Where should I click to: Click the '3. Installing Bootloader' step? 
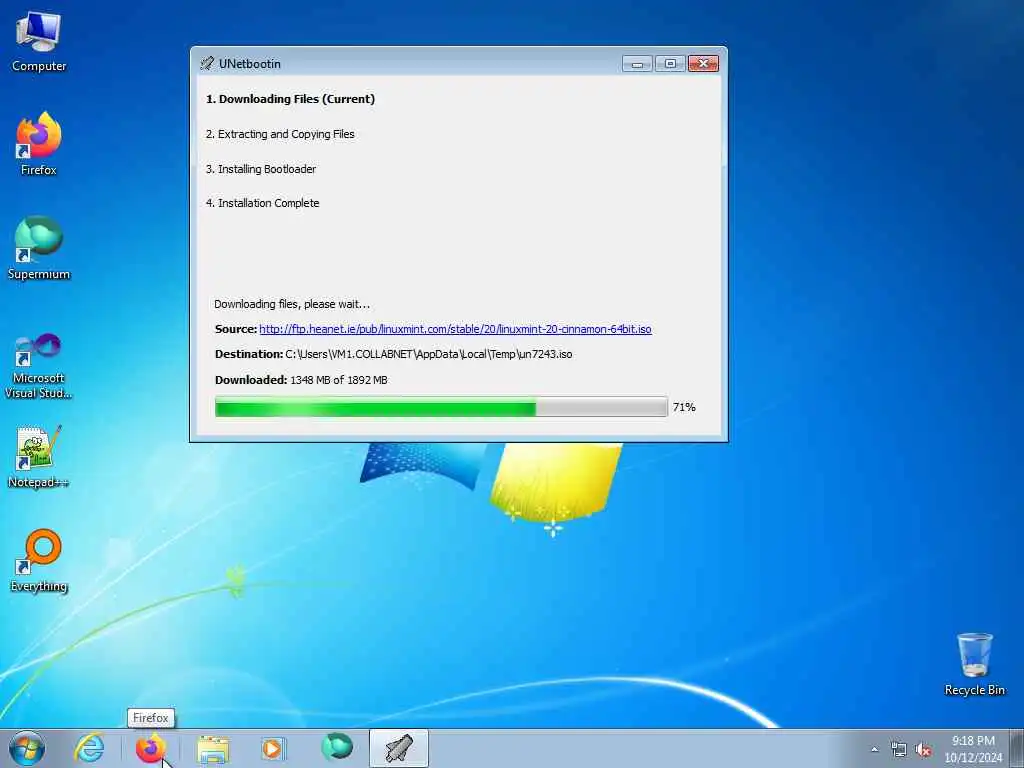[x=261, y=169]
